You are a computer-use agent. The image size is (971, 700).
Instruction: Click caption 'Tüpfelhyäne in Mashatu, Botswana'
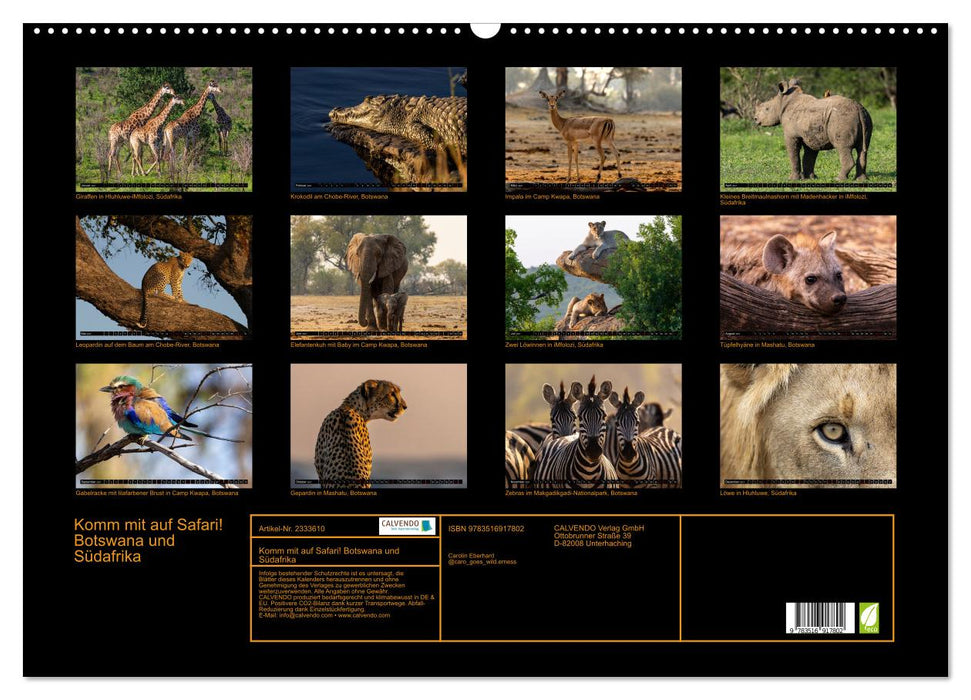coord(767,345)
